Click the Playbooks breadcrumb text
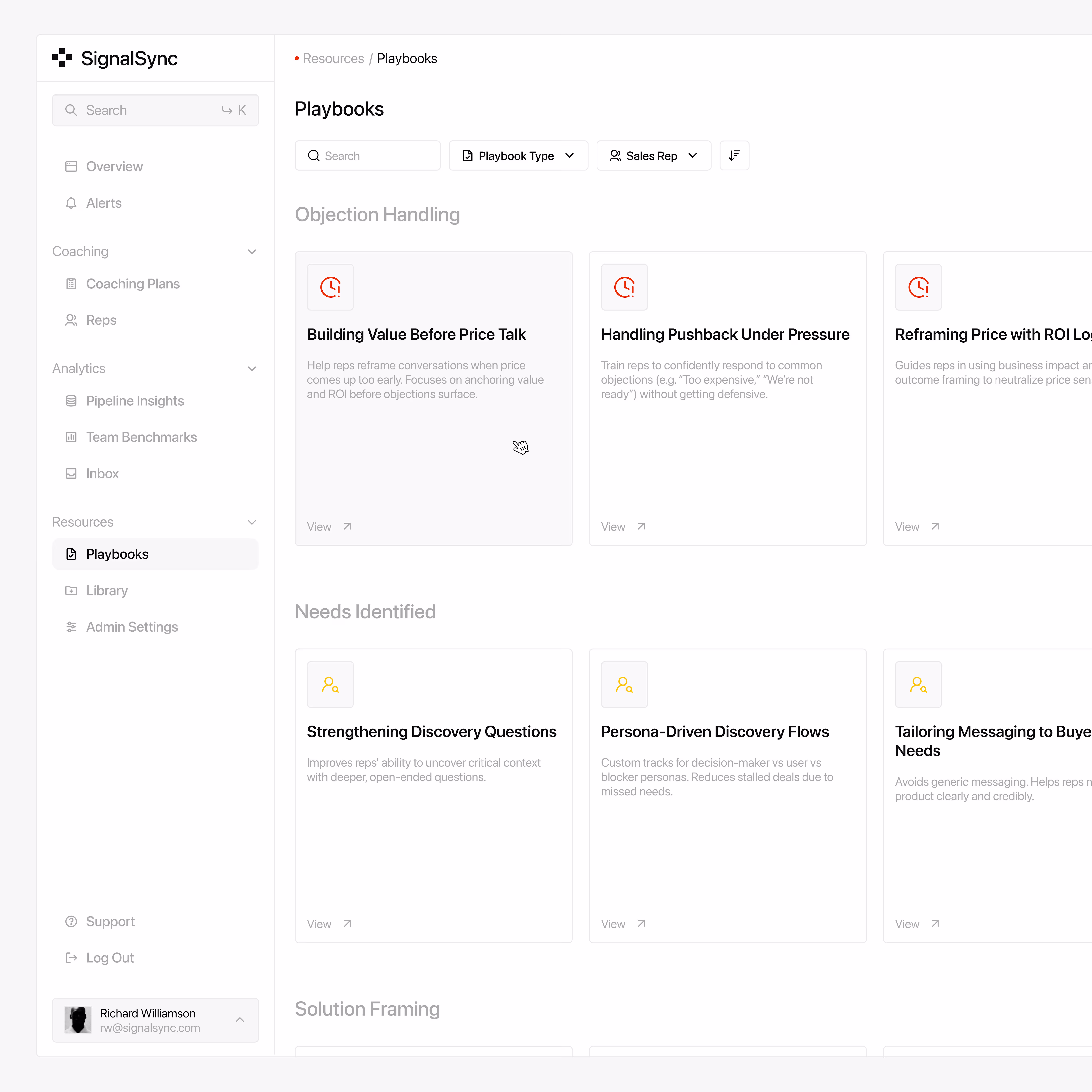The image size is (1092, 1092). coord(407,59)
